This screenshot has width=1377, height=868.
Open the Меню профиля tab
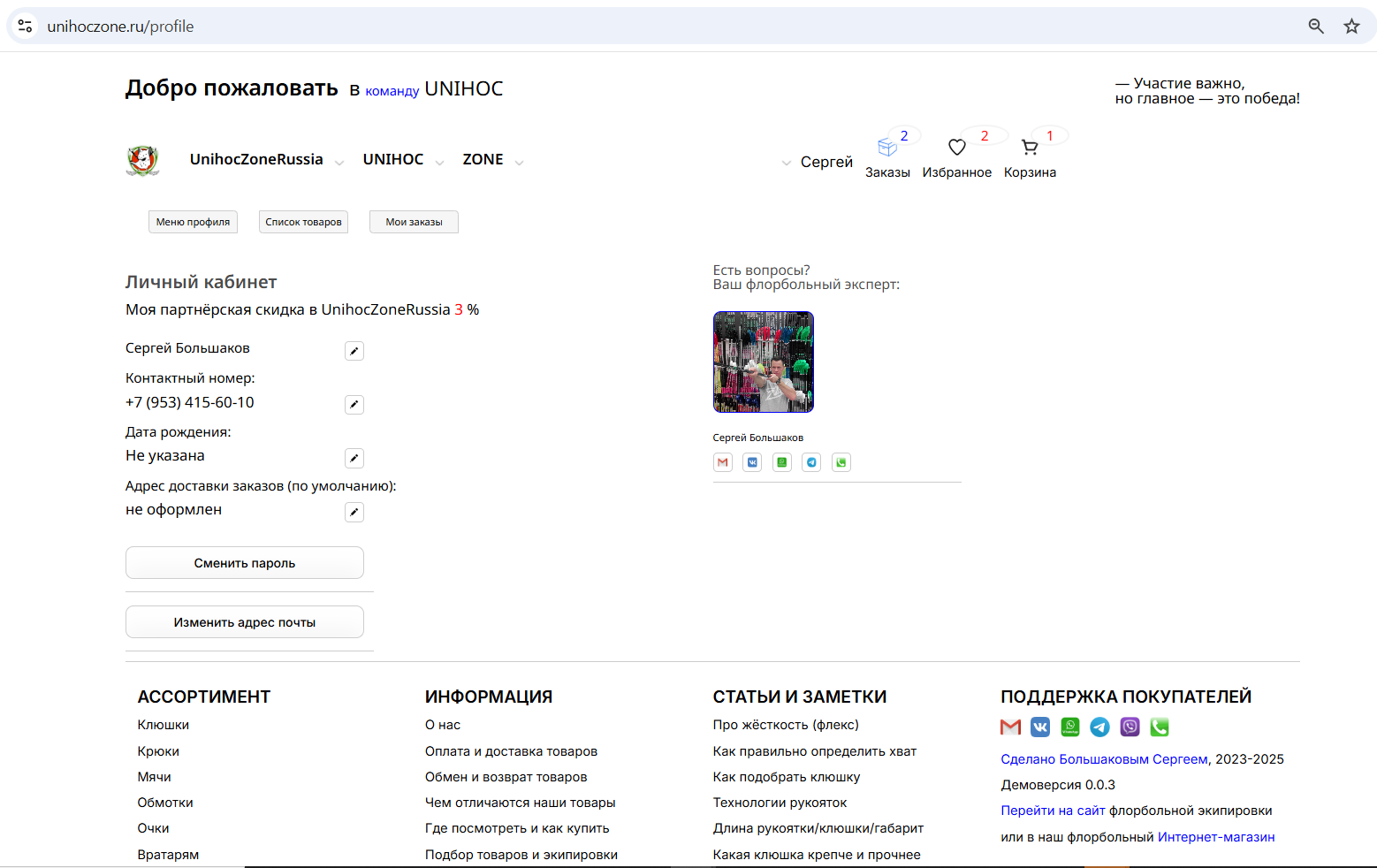193,222
